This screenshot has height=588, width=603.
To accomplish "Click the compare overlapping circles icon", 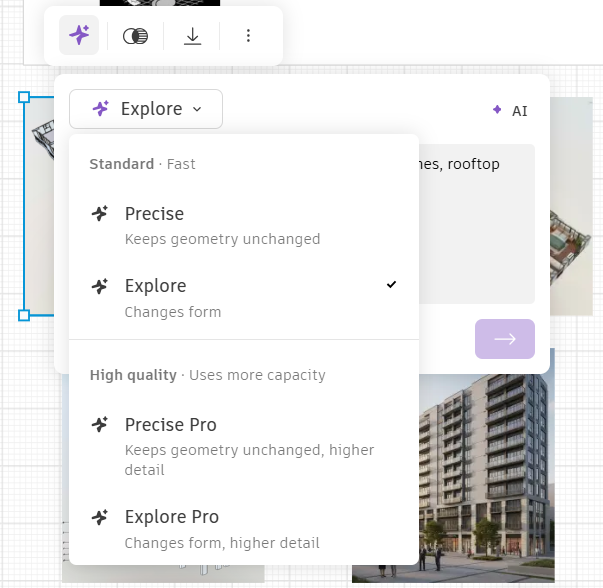I will pyautogui.click(x=135, y=36).
